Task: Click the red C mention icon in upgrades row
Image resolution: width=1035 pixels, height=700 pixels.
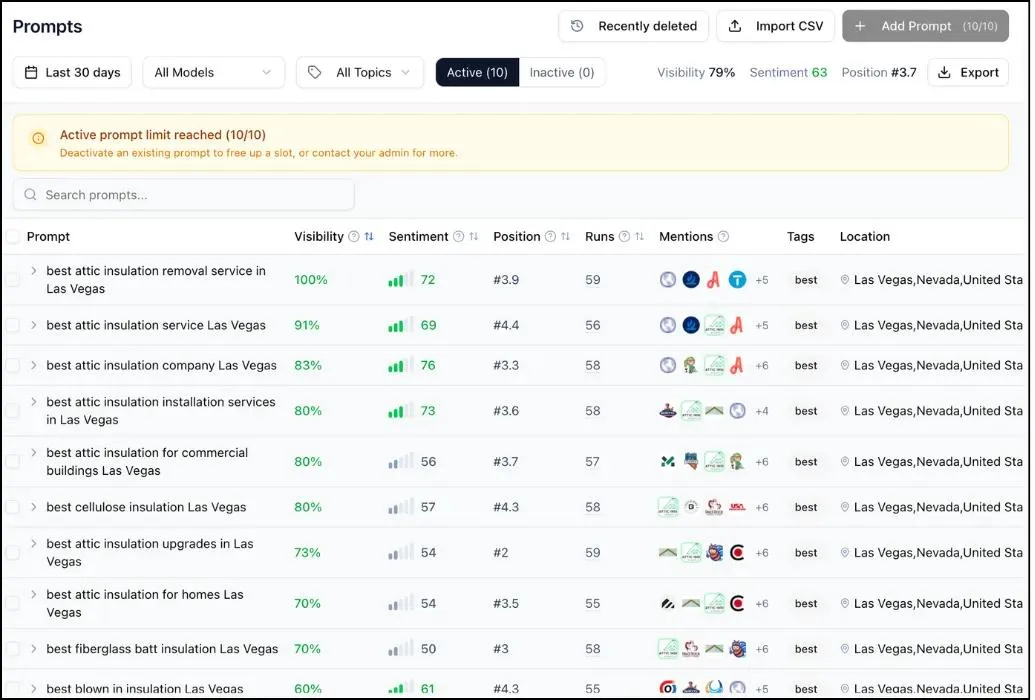Action: [737, 552]
